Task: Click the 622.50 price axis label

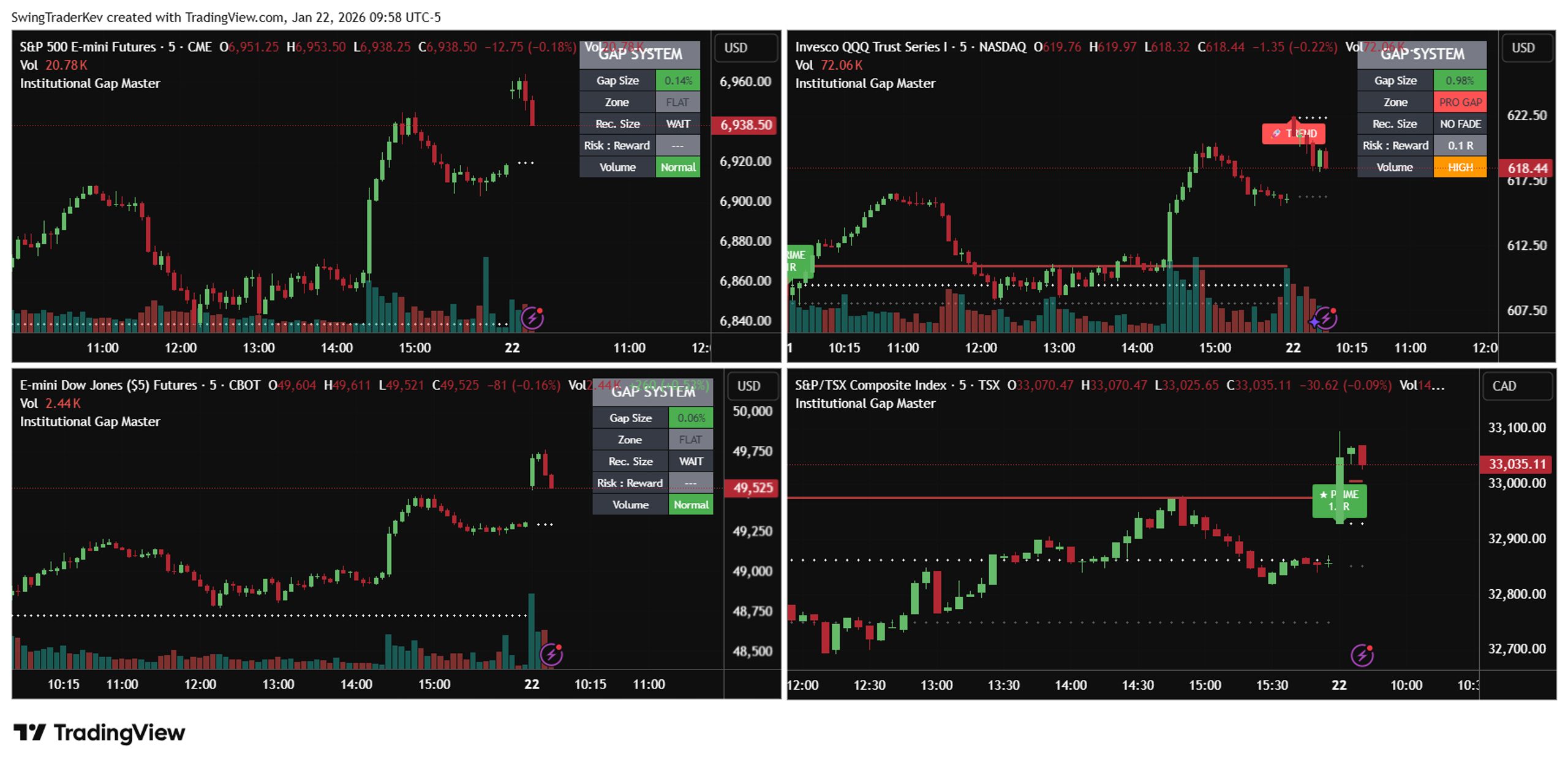Action: [1527, 115]
